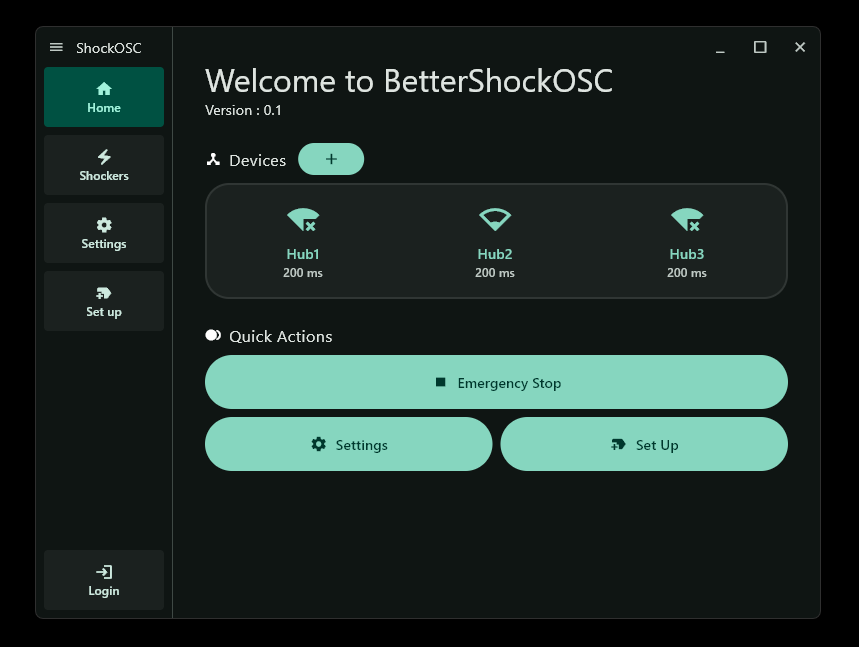This screenshot has height=647, width=859.
Task: Select the Hub1 disconnected wifi icon
Action: 303,220
